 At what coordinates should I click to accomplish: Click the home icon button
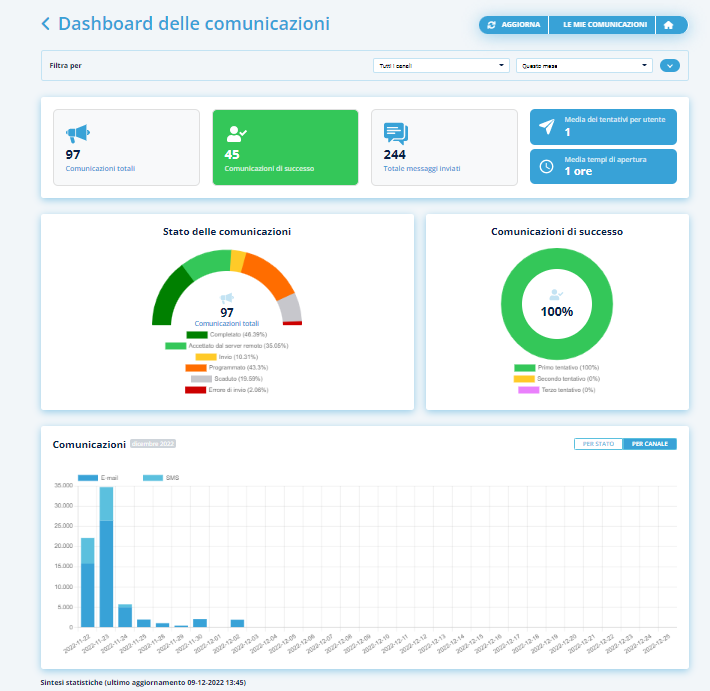click(x=671, y=25)
